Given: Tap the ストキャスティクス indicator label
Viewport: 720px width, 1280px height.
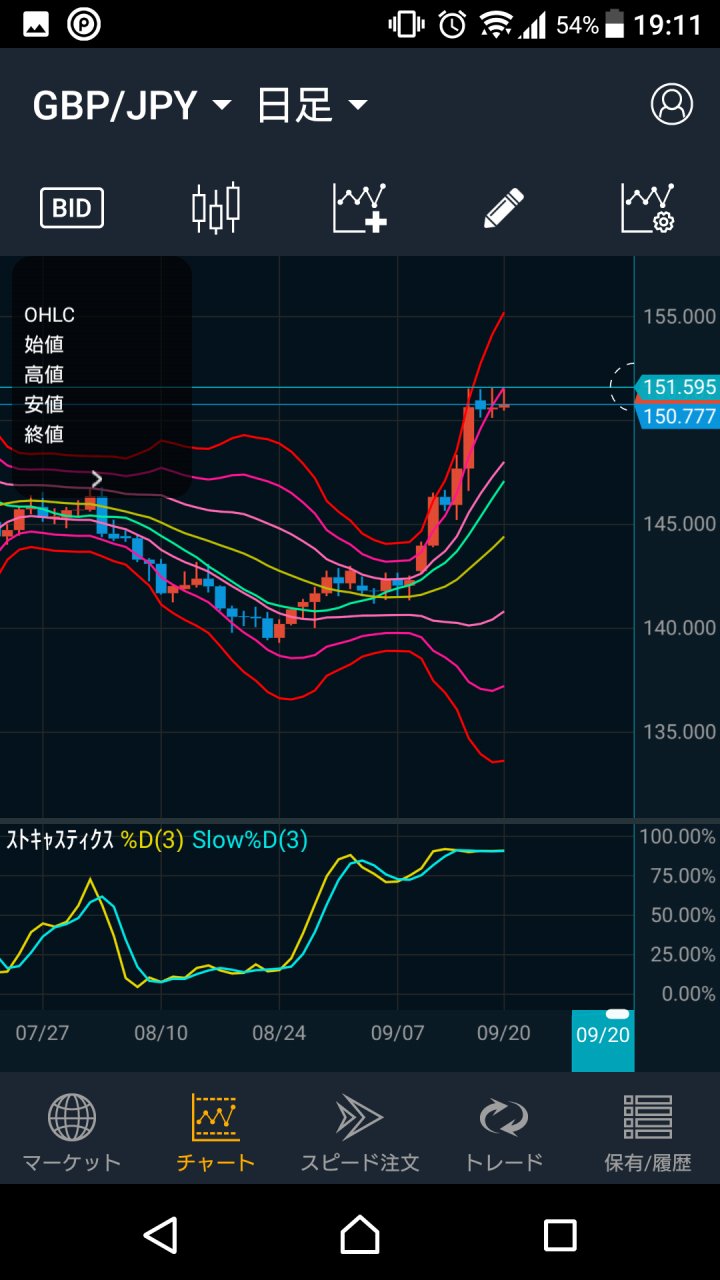Looking at the screenshot, I should point(60,840).
